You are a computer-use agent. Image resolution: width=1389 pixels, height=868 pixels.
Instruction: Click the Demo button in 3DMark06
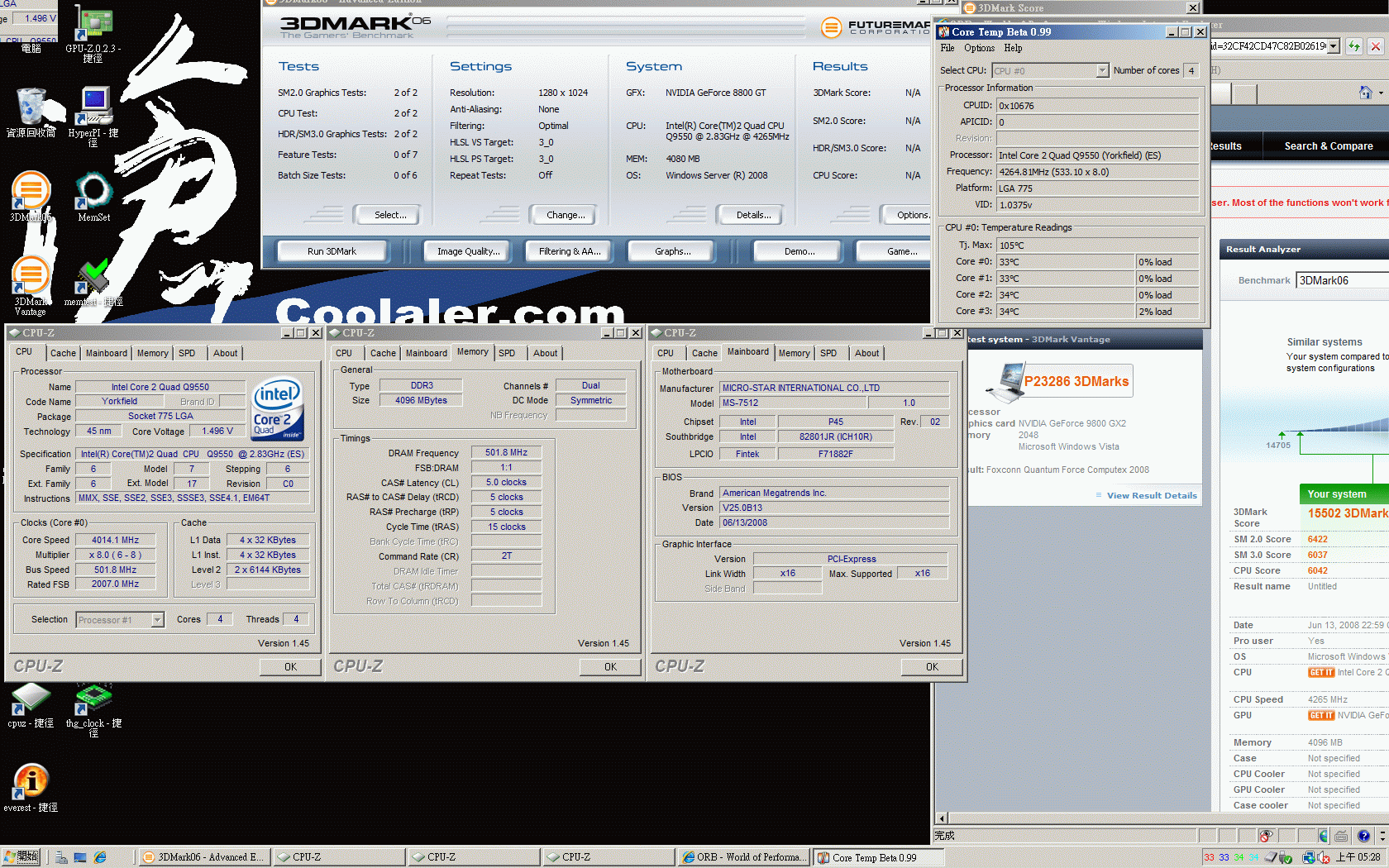pos(799,251)
